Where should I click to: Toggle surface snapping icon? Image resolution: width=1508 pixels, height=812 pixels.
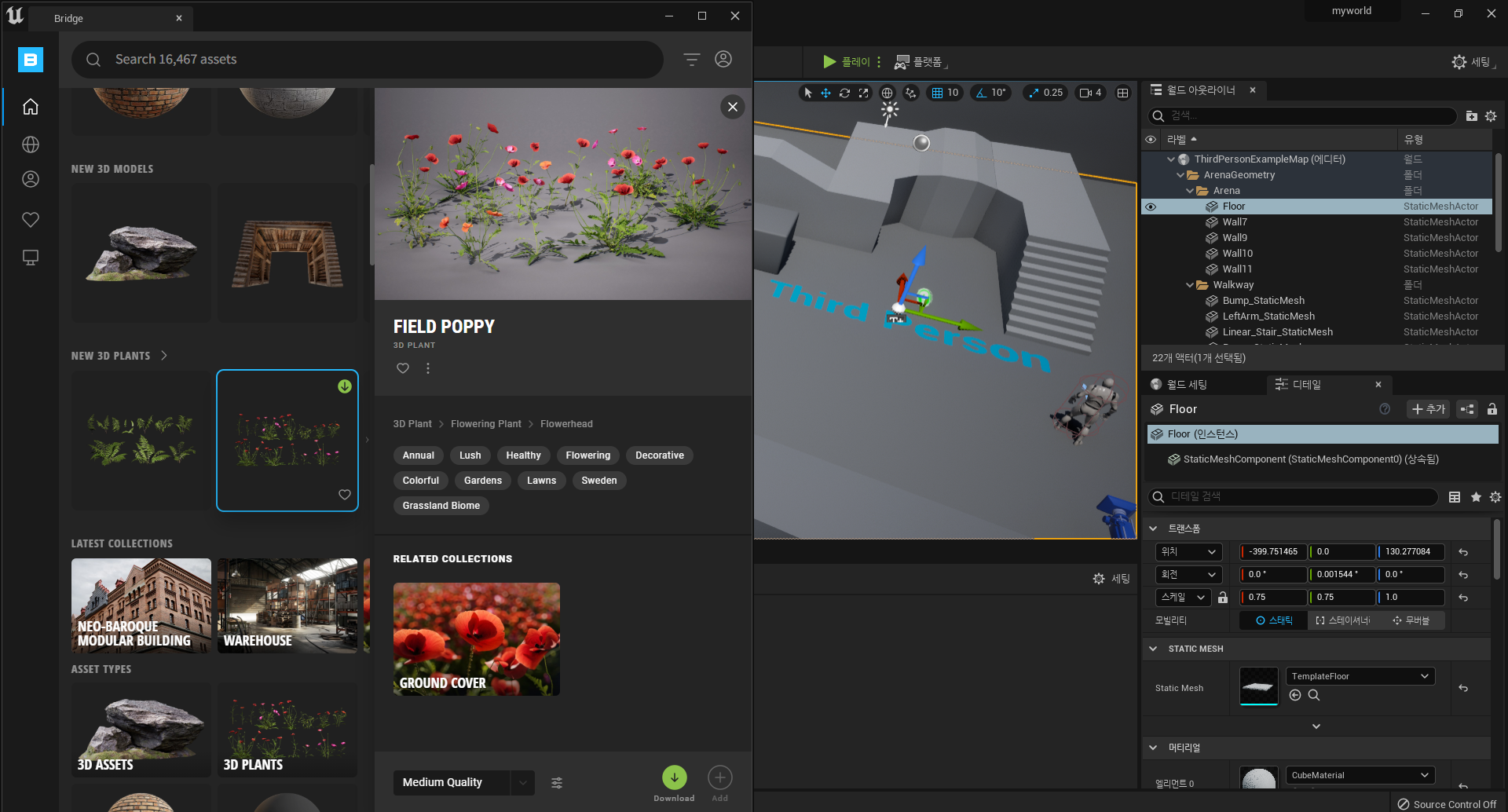[911, 93]
